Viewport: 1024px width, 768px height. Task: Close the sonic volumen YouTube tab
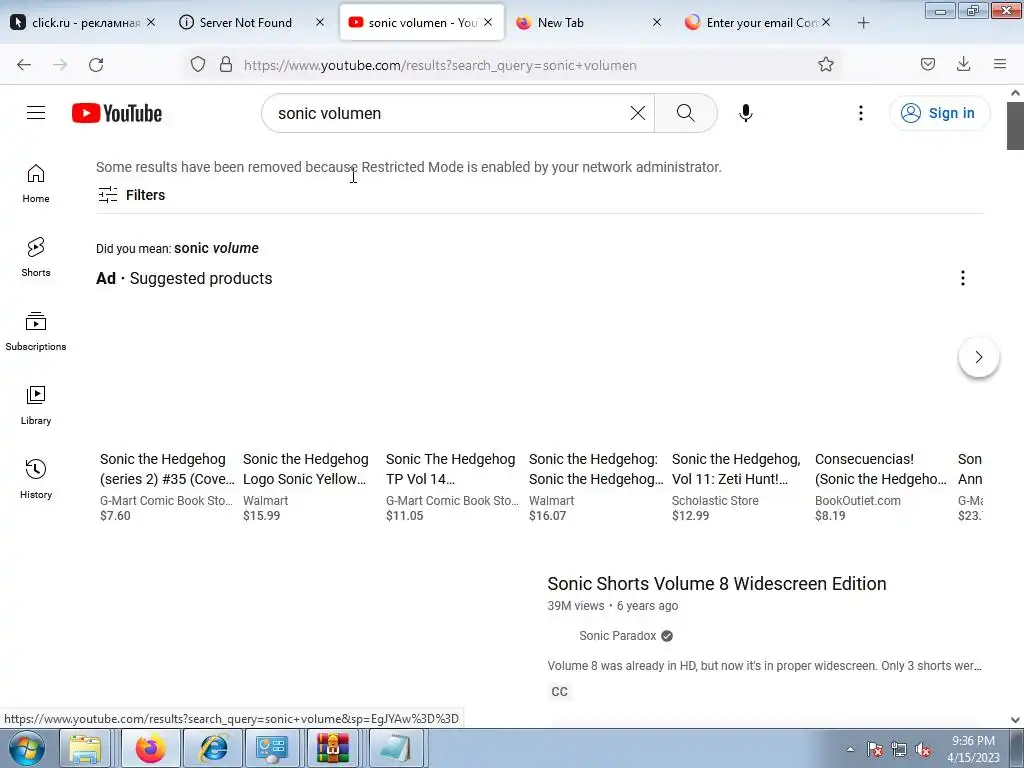pos(488,22)
